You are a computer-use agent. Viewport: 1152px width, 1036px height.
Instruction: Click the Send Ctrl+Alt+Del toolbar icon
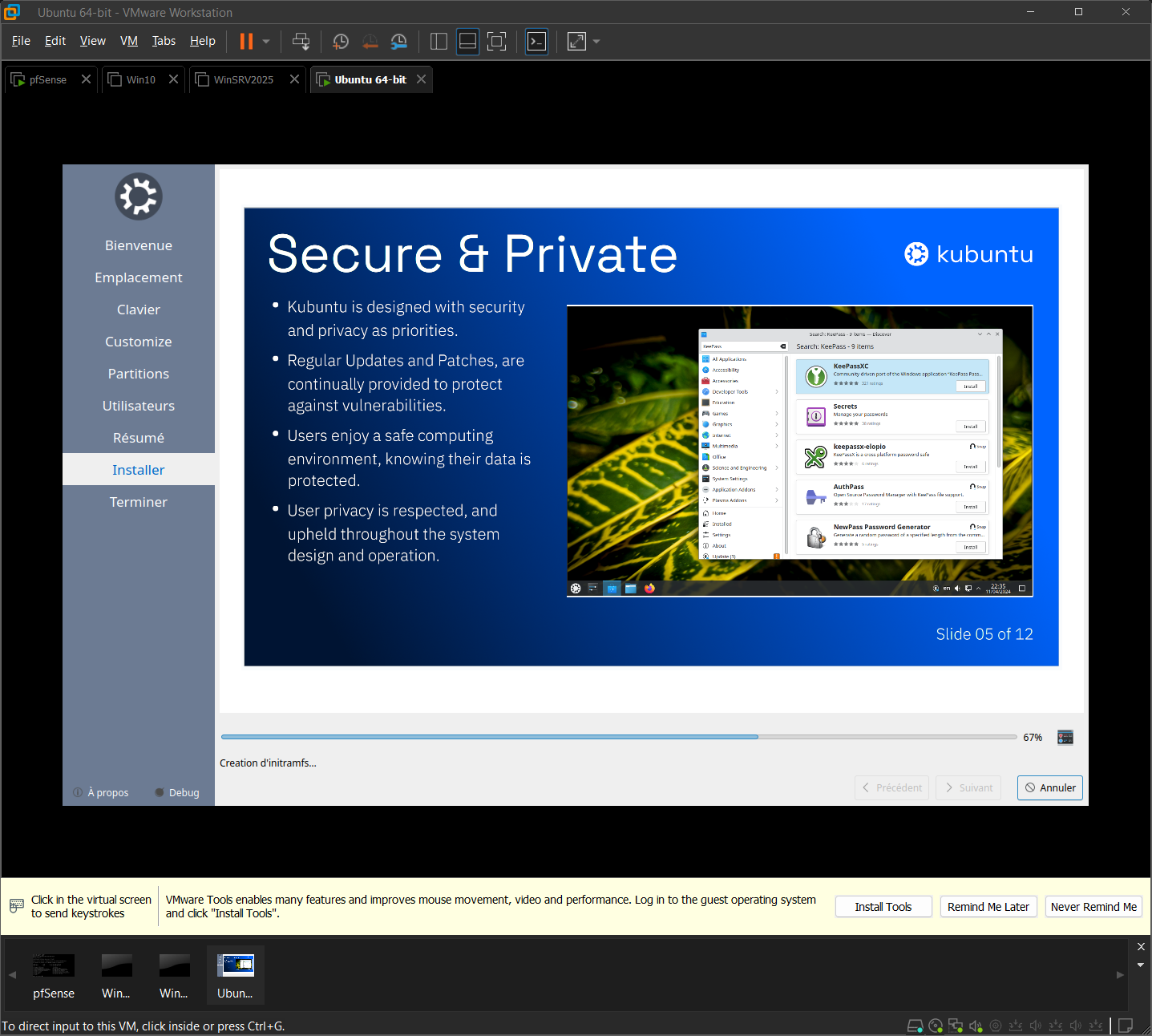[x=301, y=42]
